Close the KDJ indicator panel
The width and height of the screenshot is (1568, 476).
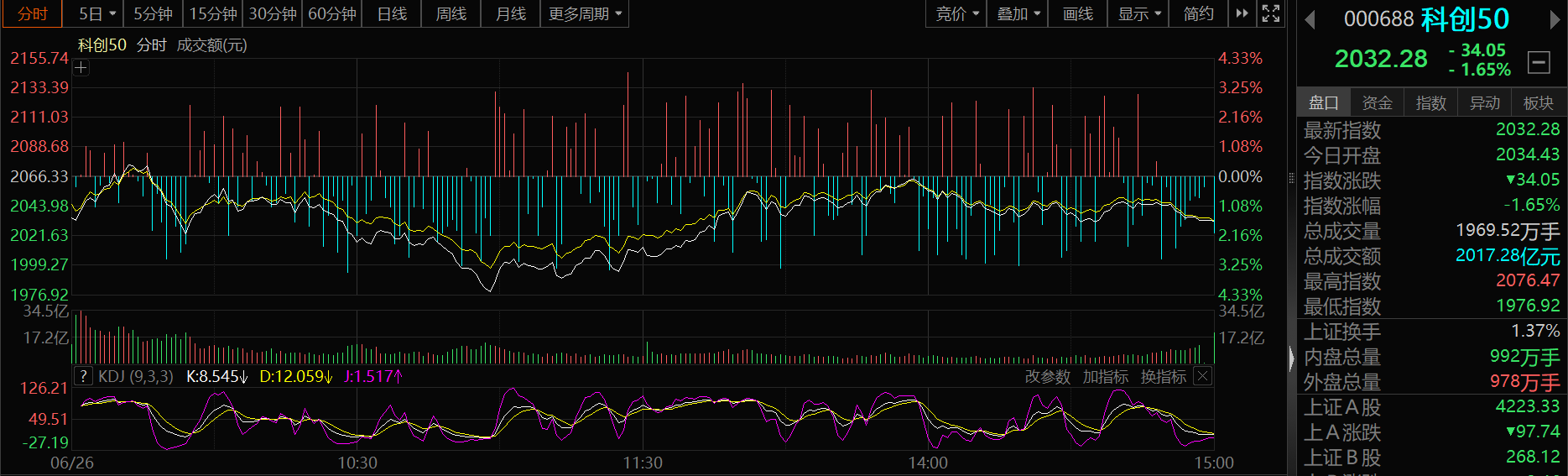click(1202, 376)
